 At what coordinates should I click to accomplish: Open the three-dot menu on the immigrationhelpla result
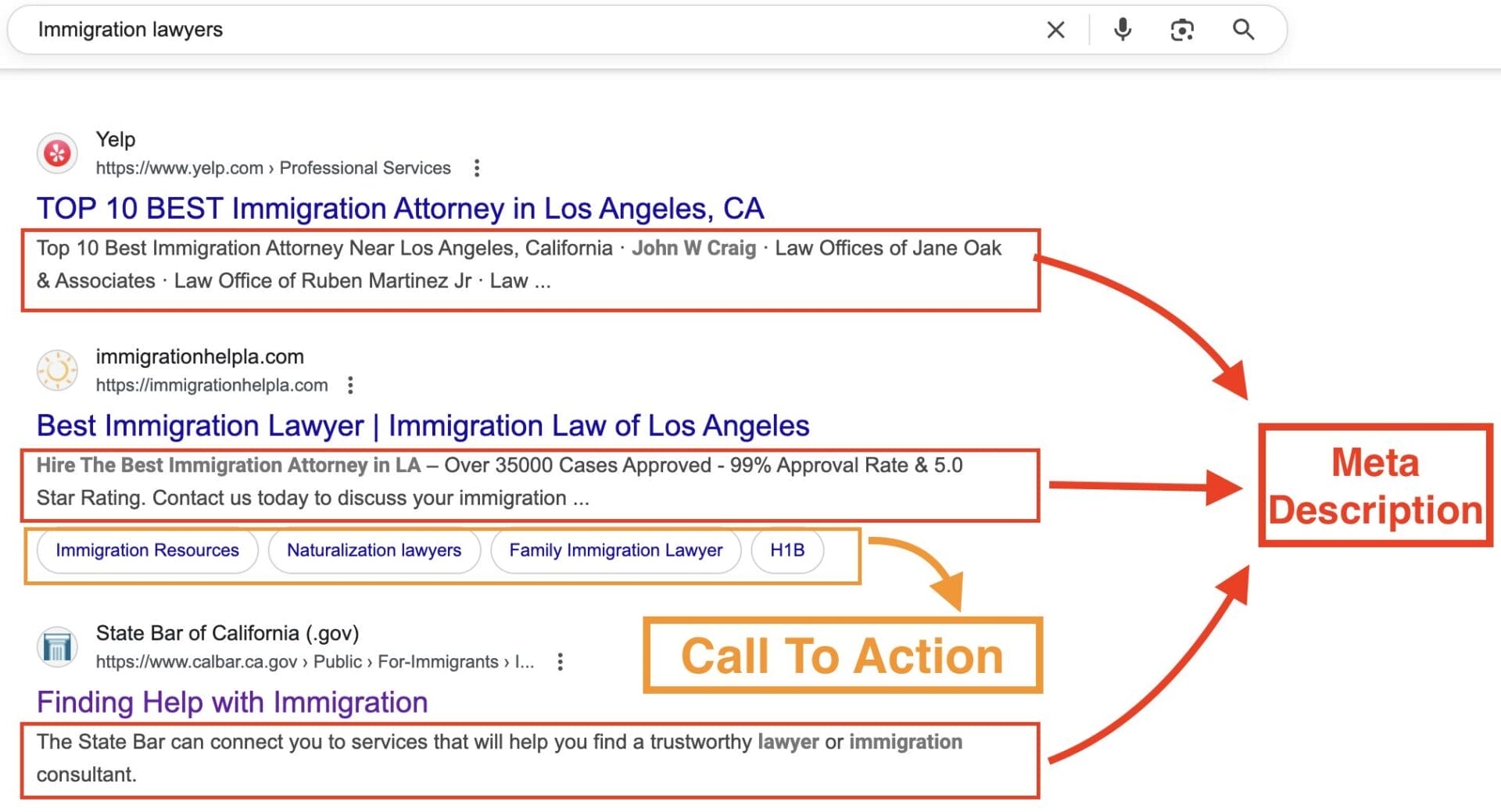pyautogui.click(x=350, y=385)
